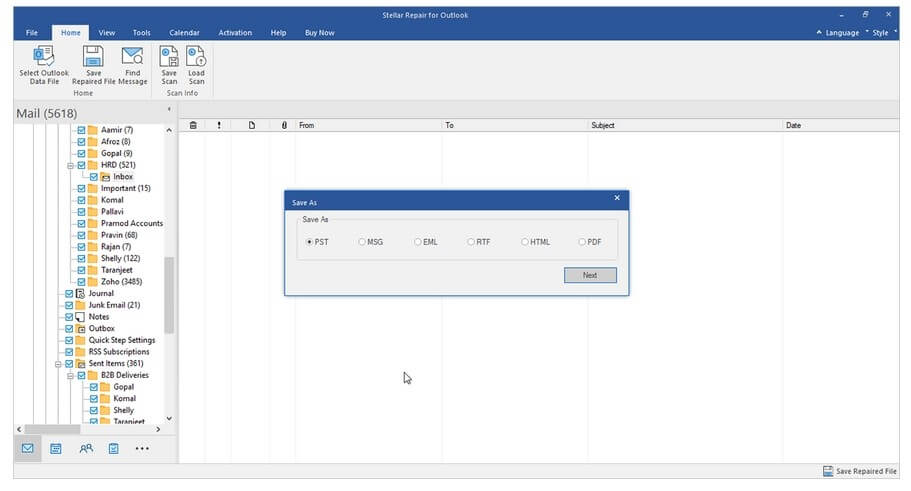Click folder tree scroll up arrow
The height and width of the screenshot is (491, 911).
tap(169, 130)
